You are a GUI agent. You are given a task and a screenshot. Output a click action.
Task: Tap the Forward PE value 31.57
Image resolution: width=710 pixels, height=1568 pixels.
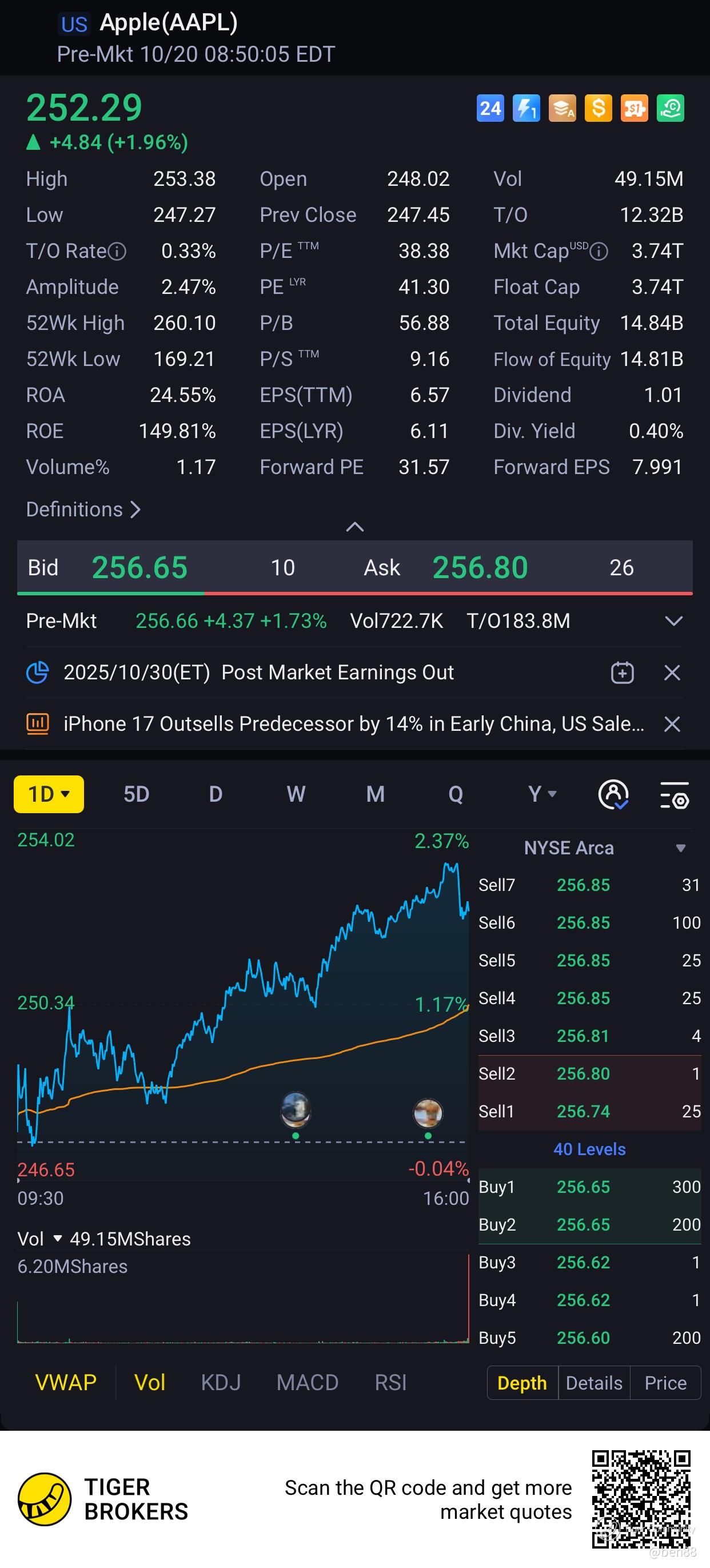424,467
